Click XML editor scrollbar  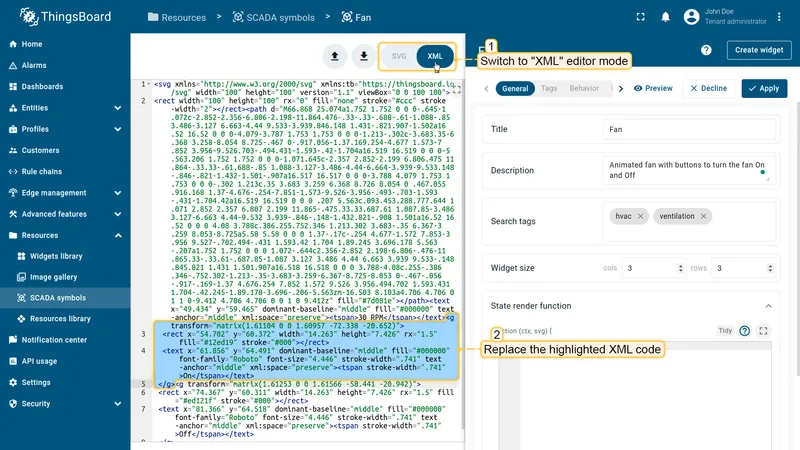(x=463, y=255)
